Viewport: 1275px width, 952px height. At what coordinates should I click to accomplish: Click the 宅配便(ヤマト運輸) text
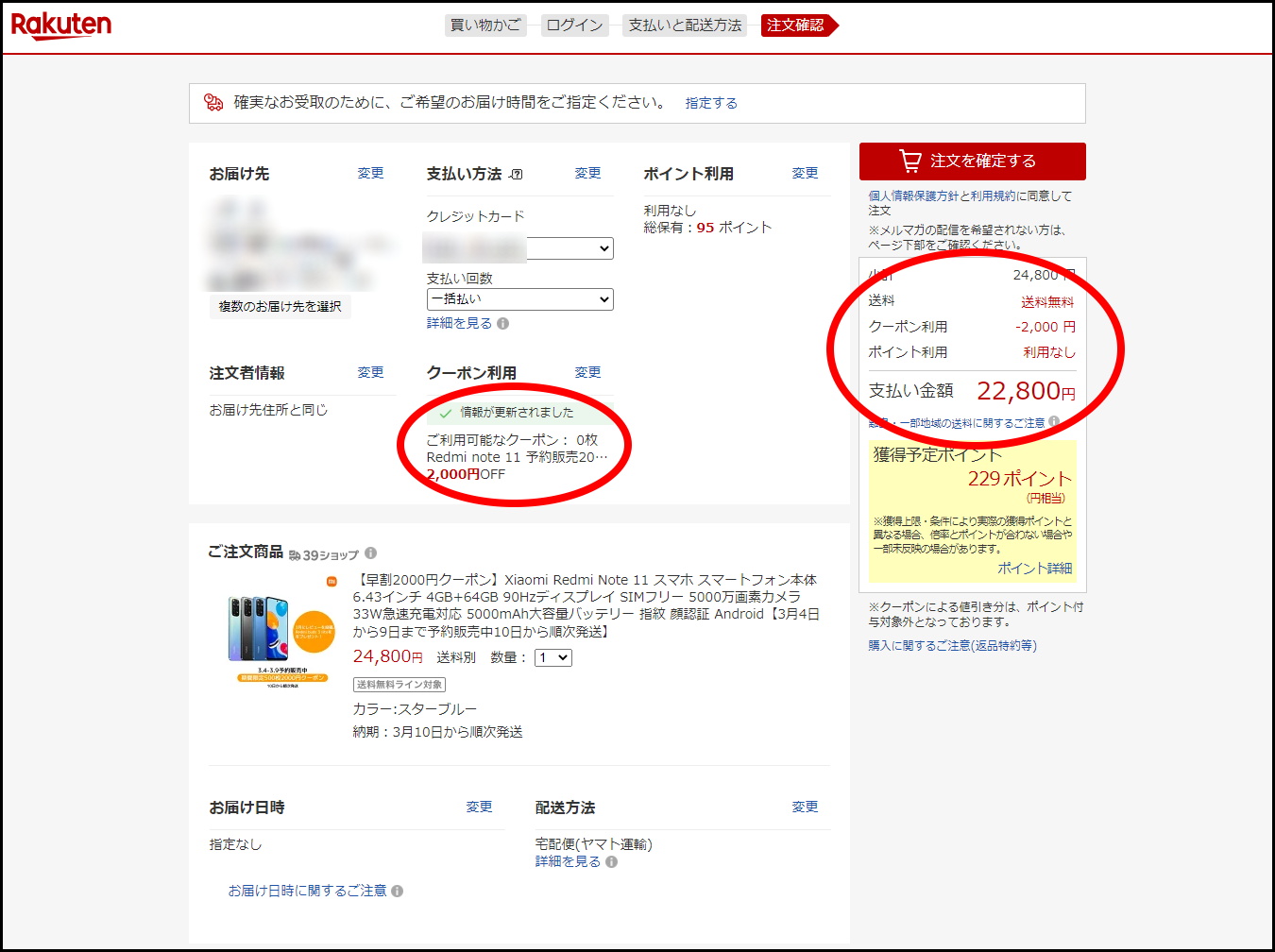tap(593, 844)
